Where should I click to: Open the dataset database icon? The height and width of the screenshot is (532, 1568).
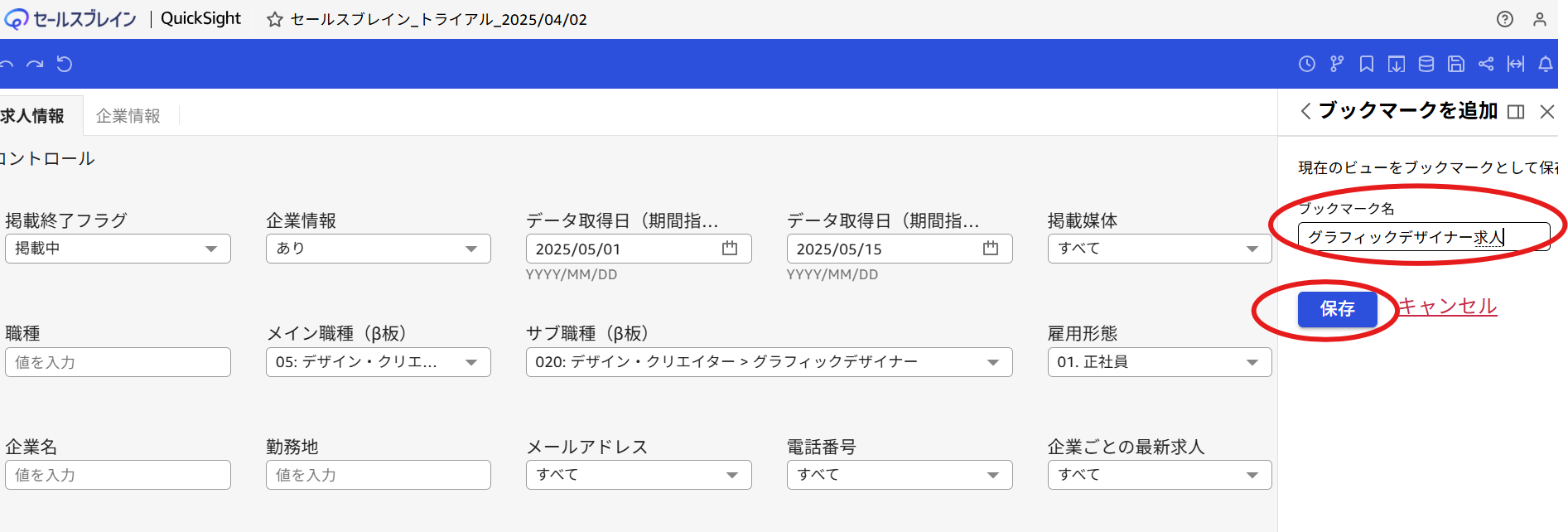coord(1426,64)
